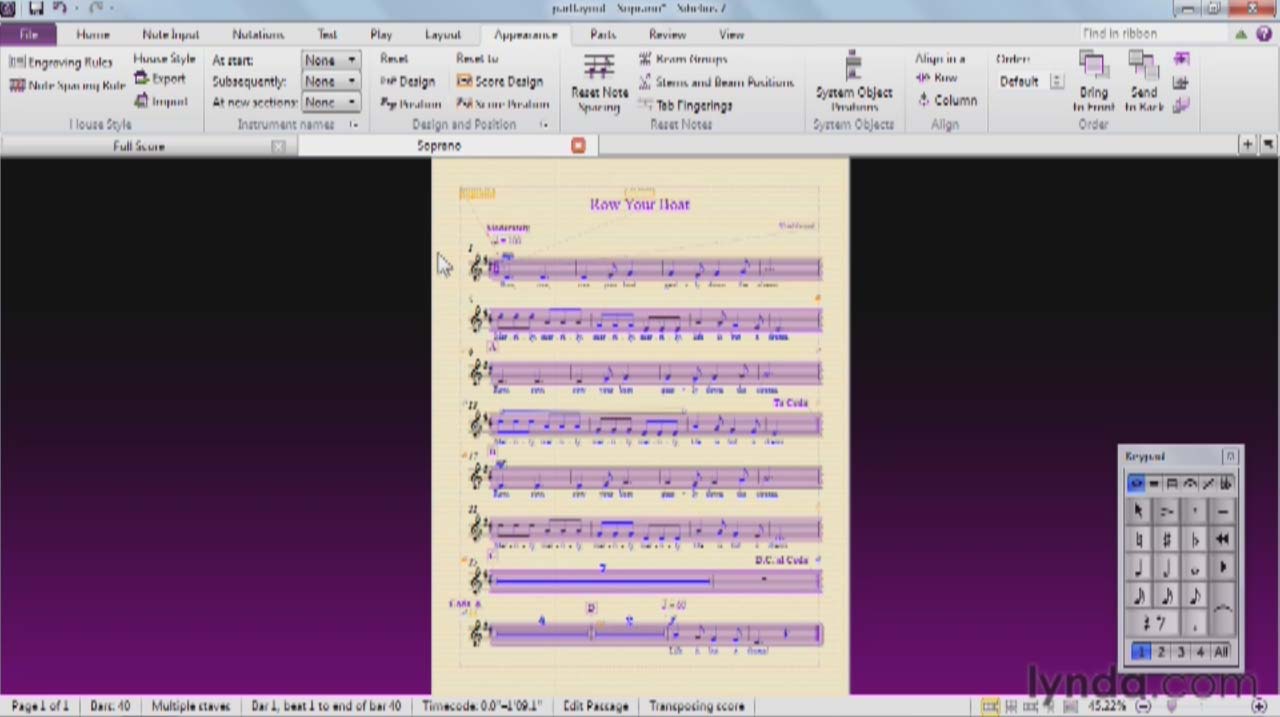Align selected objects in a Row
The image size is (1280, 717).
click(937, 78)
